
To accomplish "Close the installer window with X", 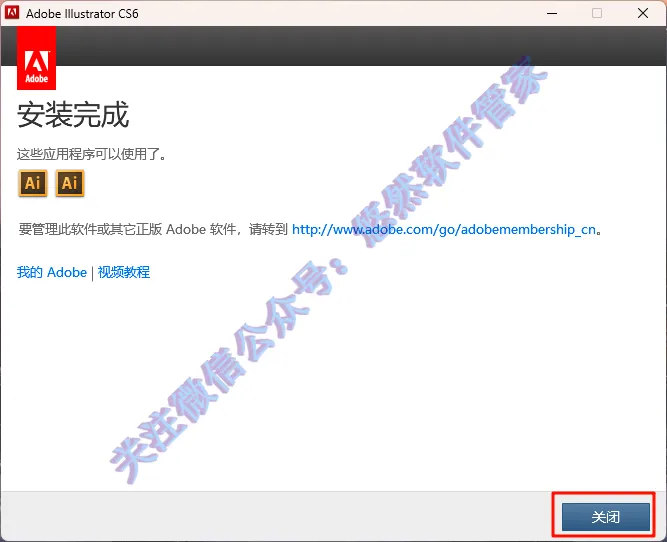I will [x=643, y=13].
